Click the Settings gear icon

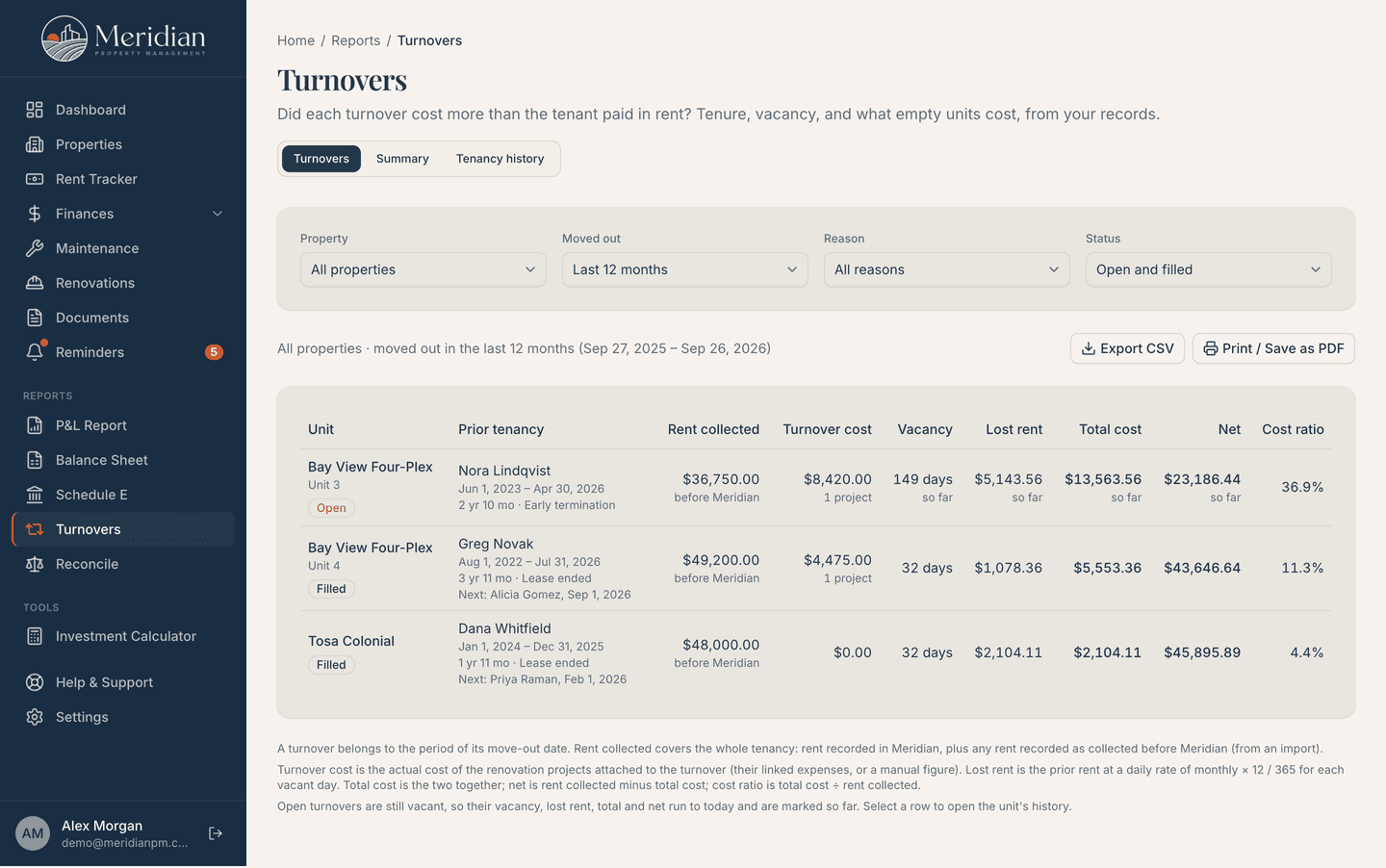coord(35,717)
